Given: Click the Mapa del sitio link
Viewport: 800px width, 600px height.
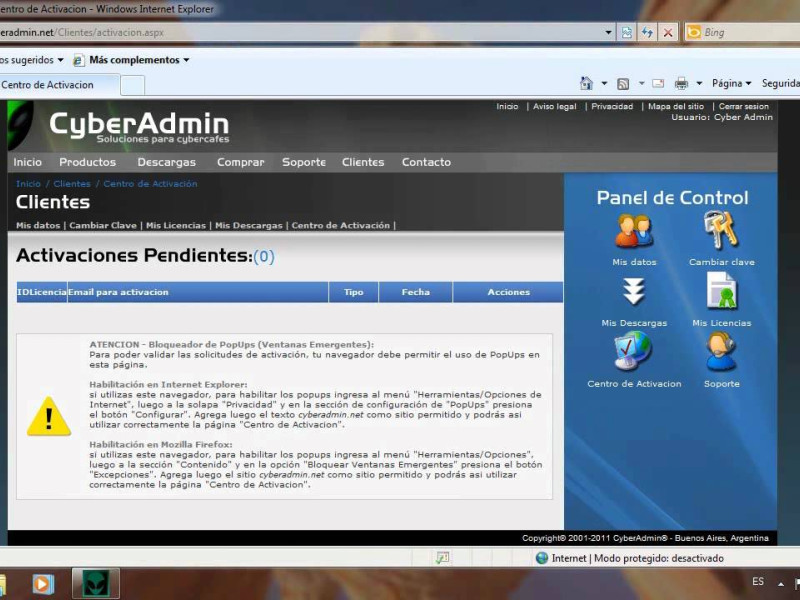Looking at the screenshot, I should coord(676,106).
